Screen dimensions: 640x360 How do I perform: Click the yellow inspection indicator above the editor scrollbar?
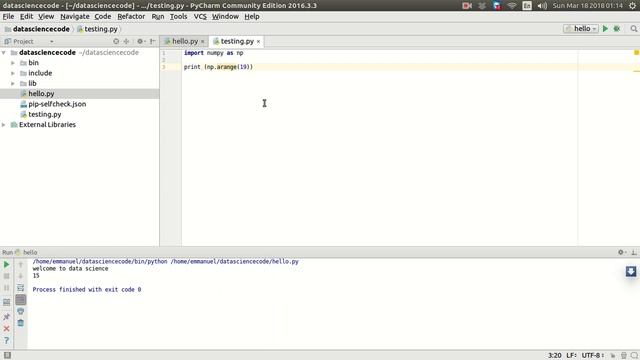click(x=636, y=53)
